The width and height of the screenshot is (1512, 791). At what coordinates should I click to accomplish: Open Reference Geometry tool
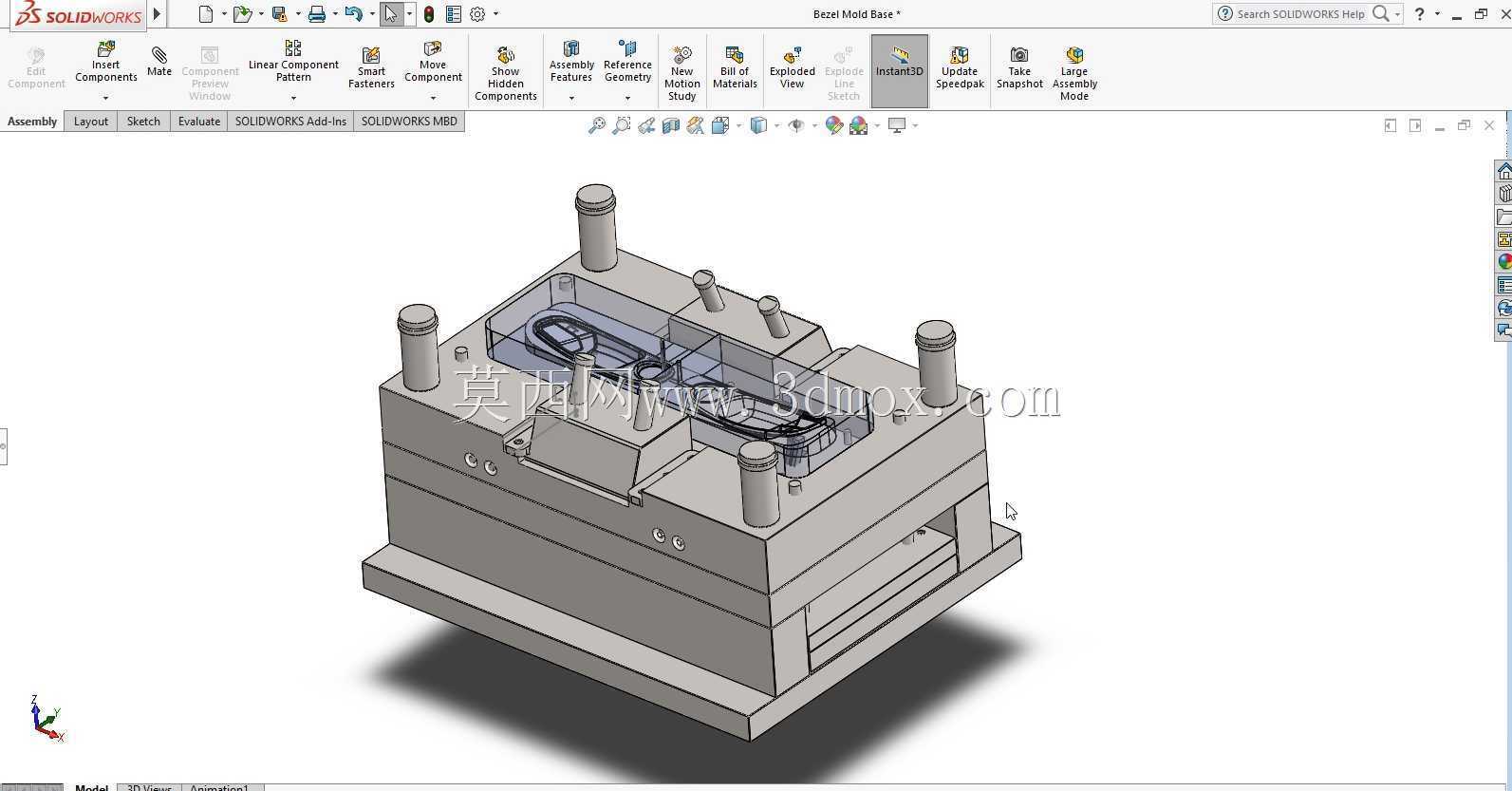tap(627, 63)
